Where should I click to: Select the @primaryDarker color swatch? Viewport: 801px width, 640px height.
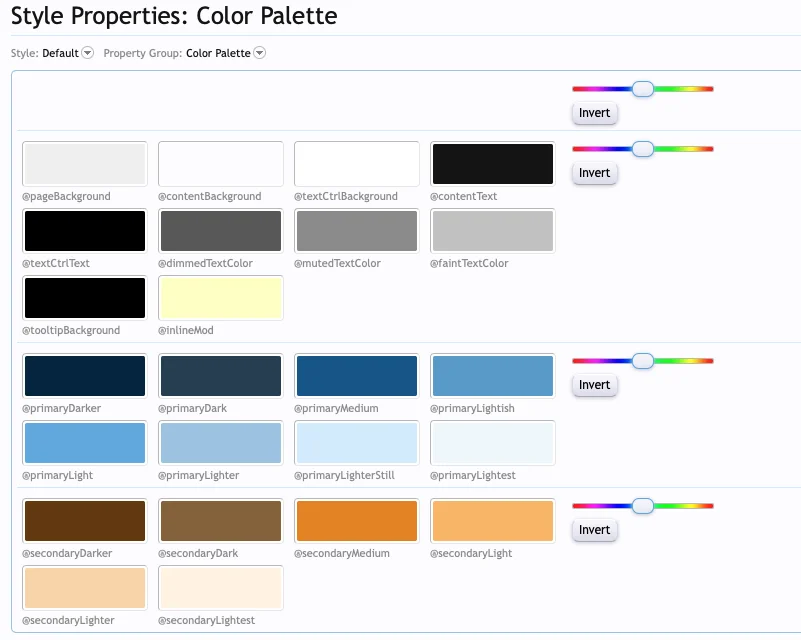pyautogui.click(x=84, y=375)
